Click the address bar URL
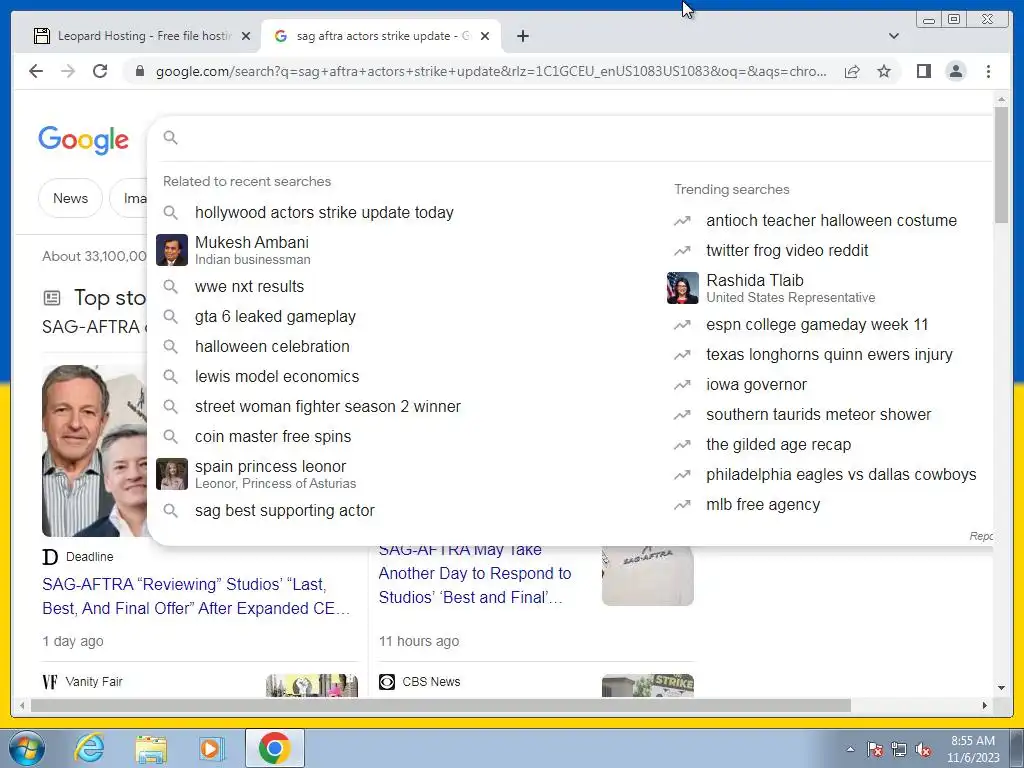 click(491, 71)
